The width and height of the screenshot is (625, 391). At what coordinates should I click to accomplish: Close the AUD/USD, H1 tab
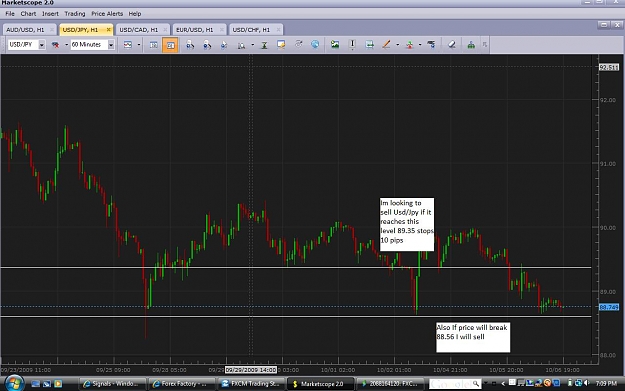point(52,29)
